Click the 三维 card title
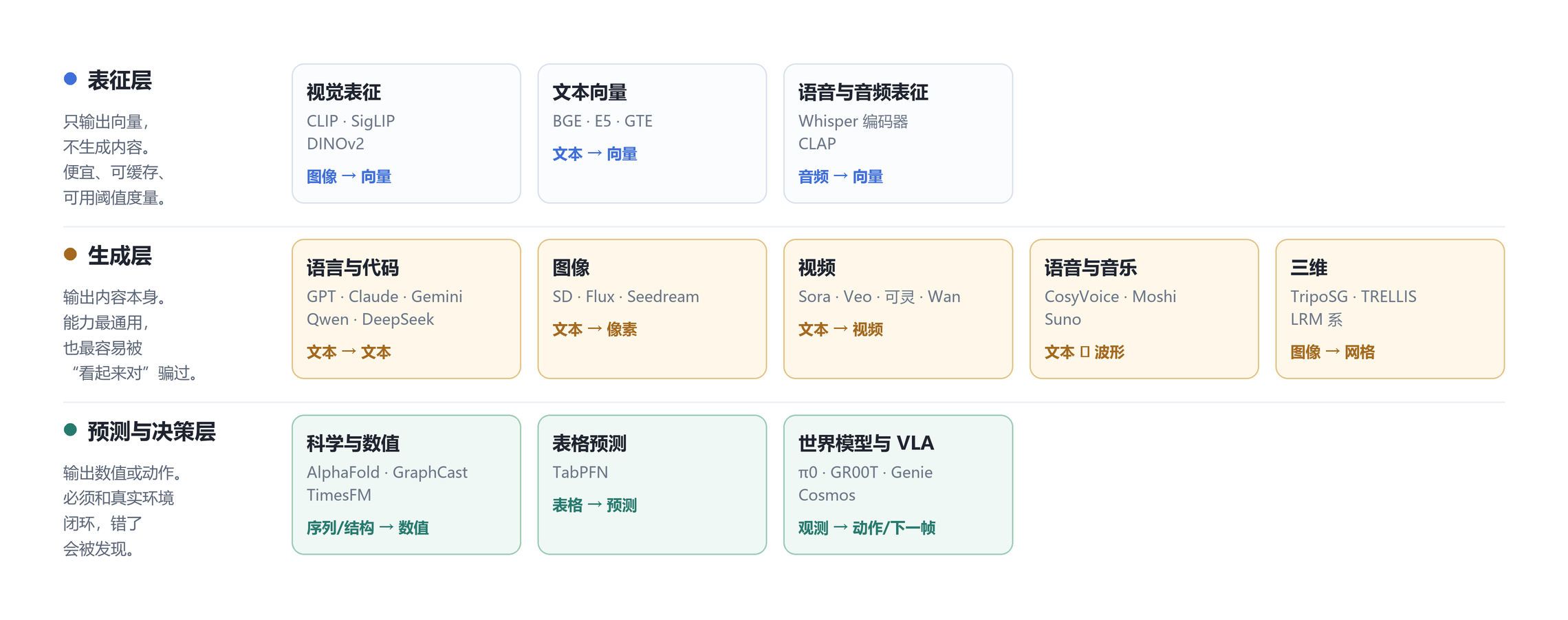 1309,268
